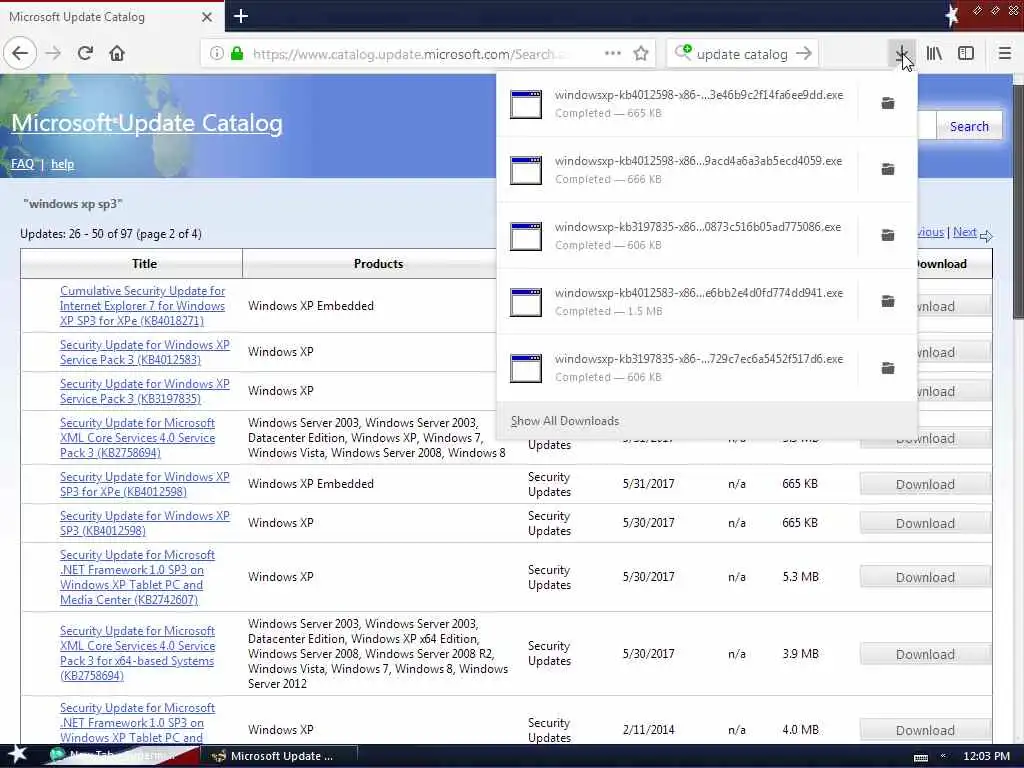
Task: Download the 5.3 MB .NET Framework update
Action: click(x=925, y=577)
